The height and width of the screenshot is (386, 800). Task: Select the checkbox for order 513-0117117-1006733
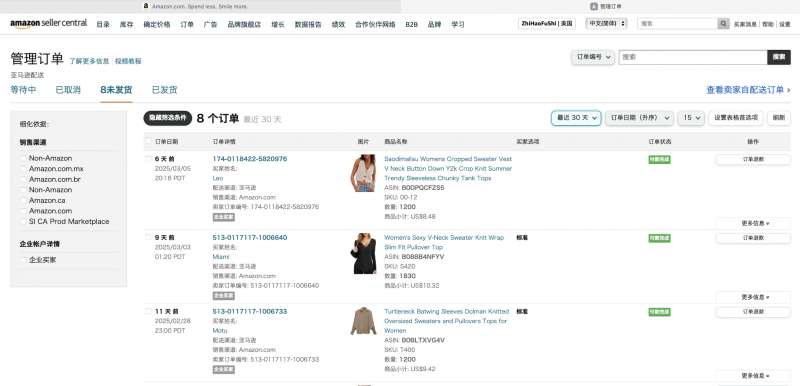point(148,311)
